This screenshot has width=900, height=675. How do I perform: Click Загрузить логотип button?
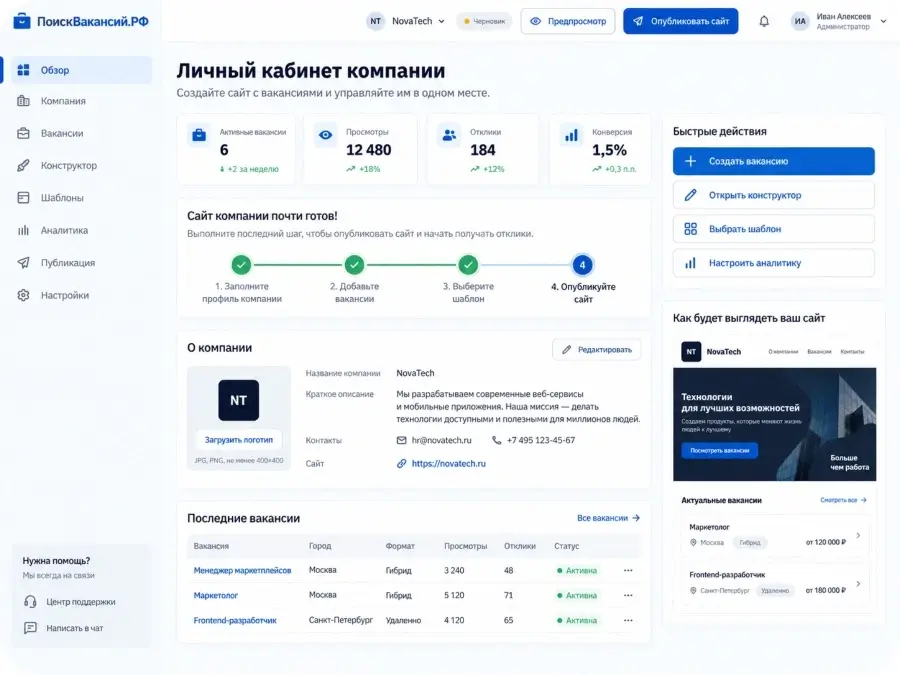pos(239,440)
